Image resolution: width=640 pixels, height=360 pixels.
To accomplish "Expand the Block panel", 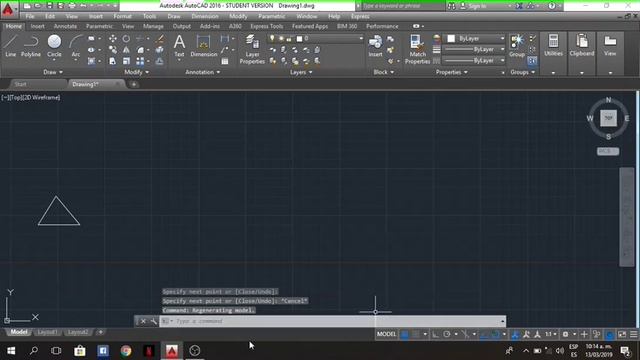I will (383, 72).
